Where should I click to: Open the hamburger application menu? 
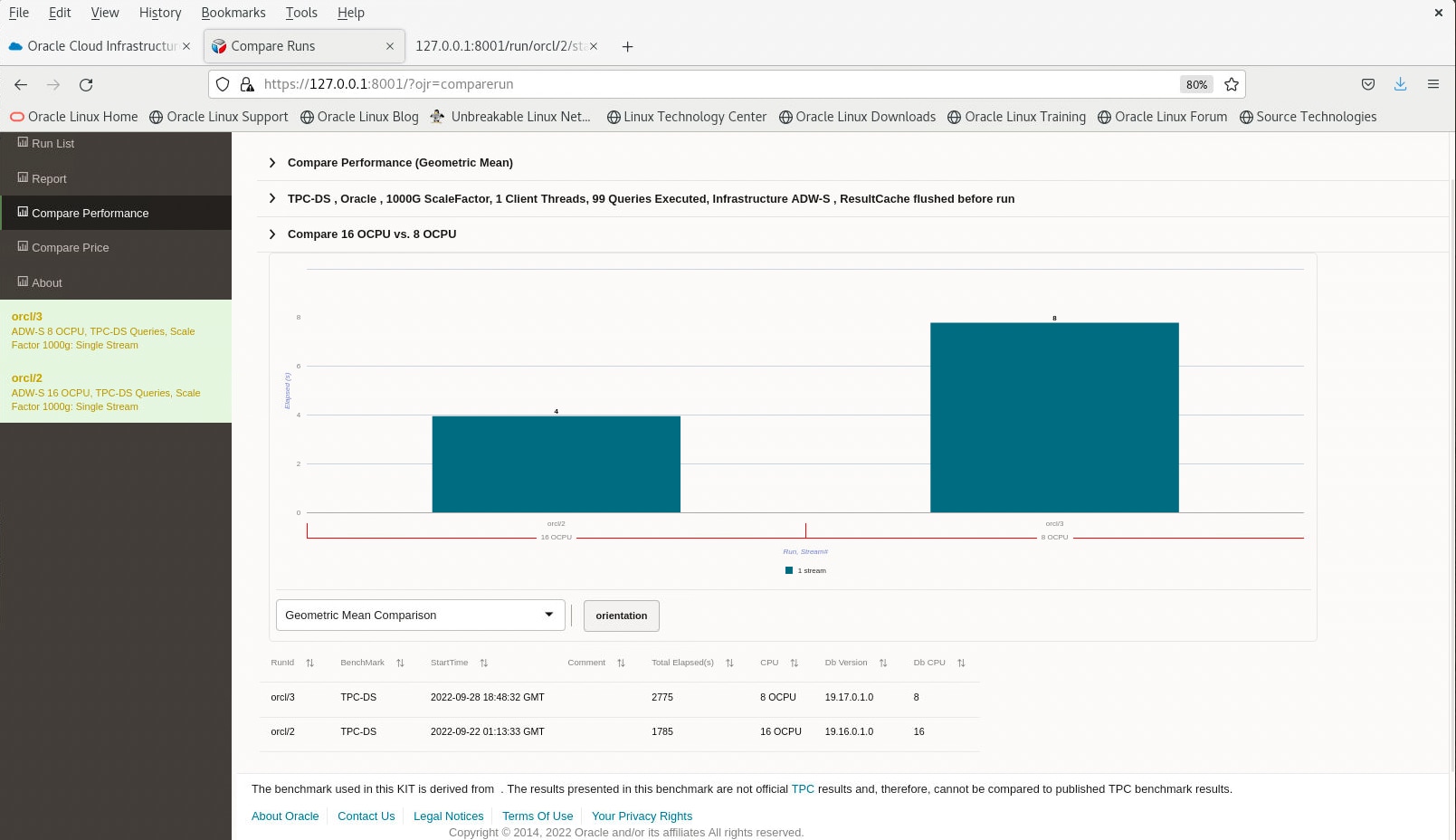pos(1433,84)
